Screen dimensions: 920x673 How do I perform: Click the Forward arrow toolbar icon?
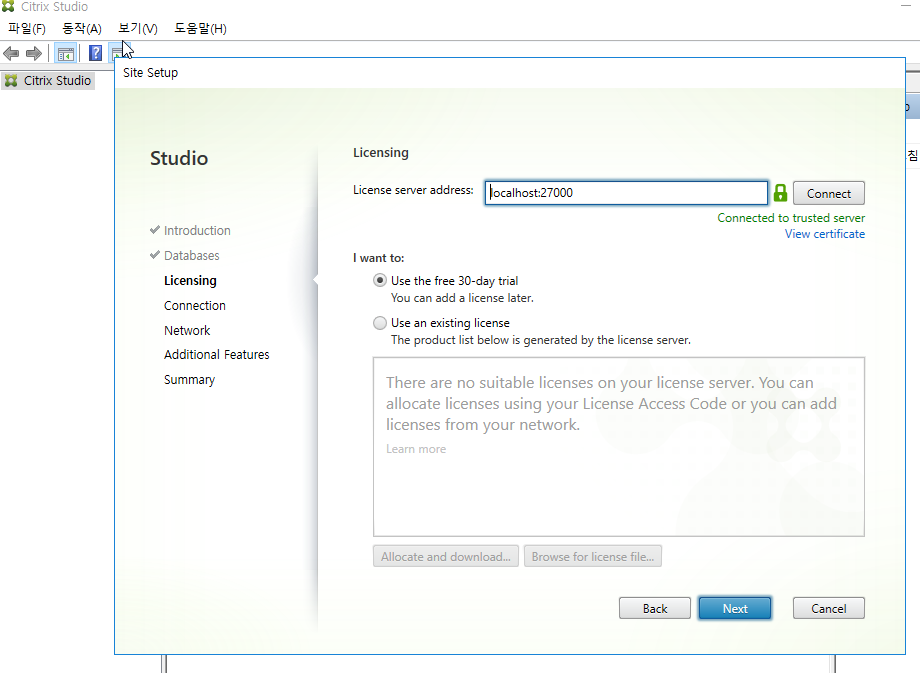click(x=34, y=53)
